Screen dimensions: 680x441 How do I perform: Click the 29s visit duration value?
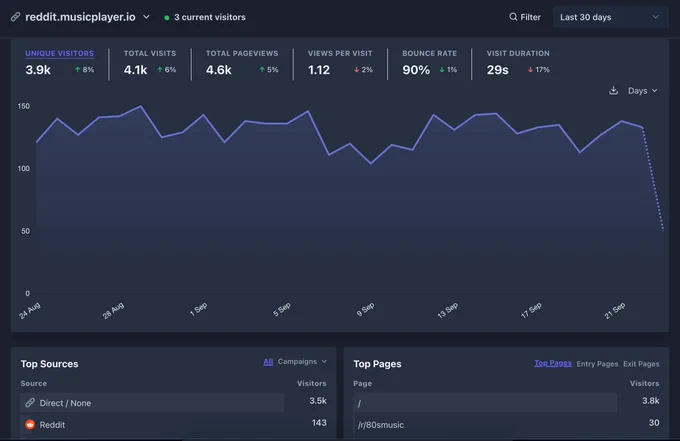tap(497, 70)
